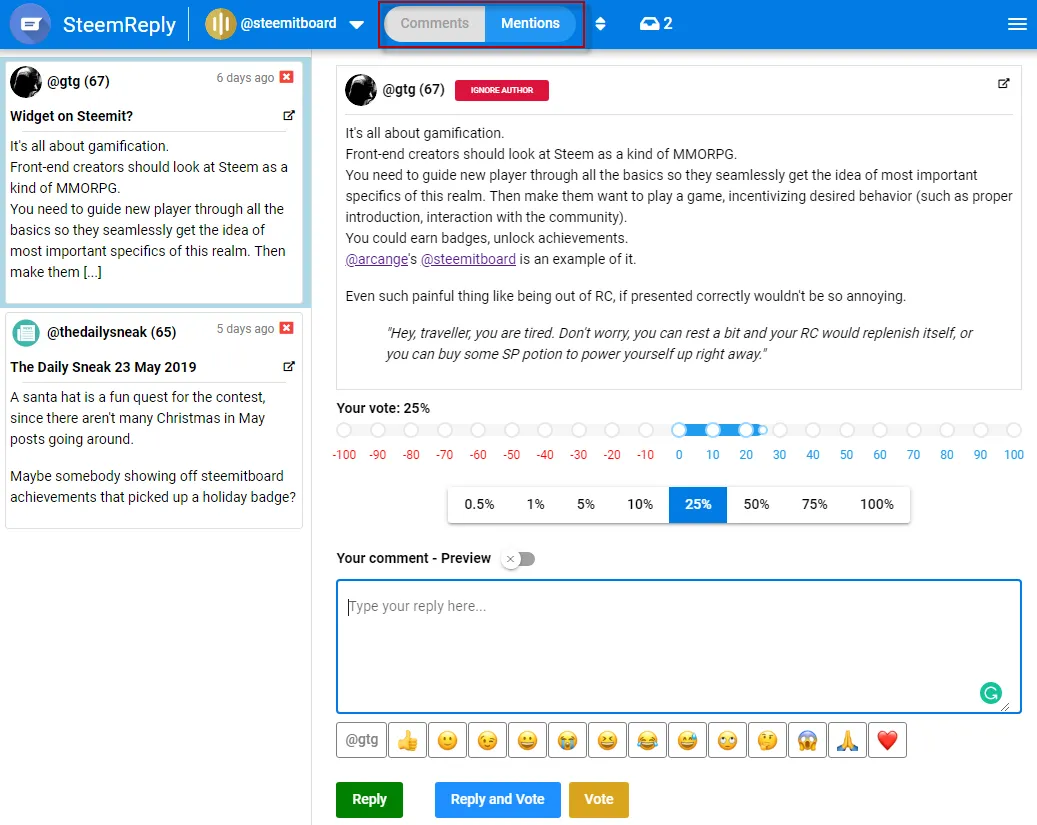
Task: Switch to the Comments tab
Action: point(435,24)
